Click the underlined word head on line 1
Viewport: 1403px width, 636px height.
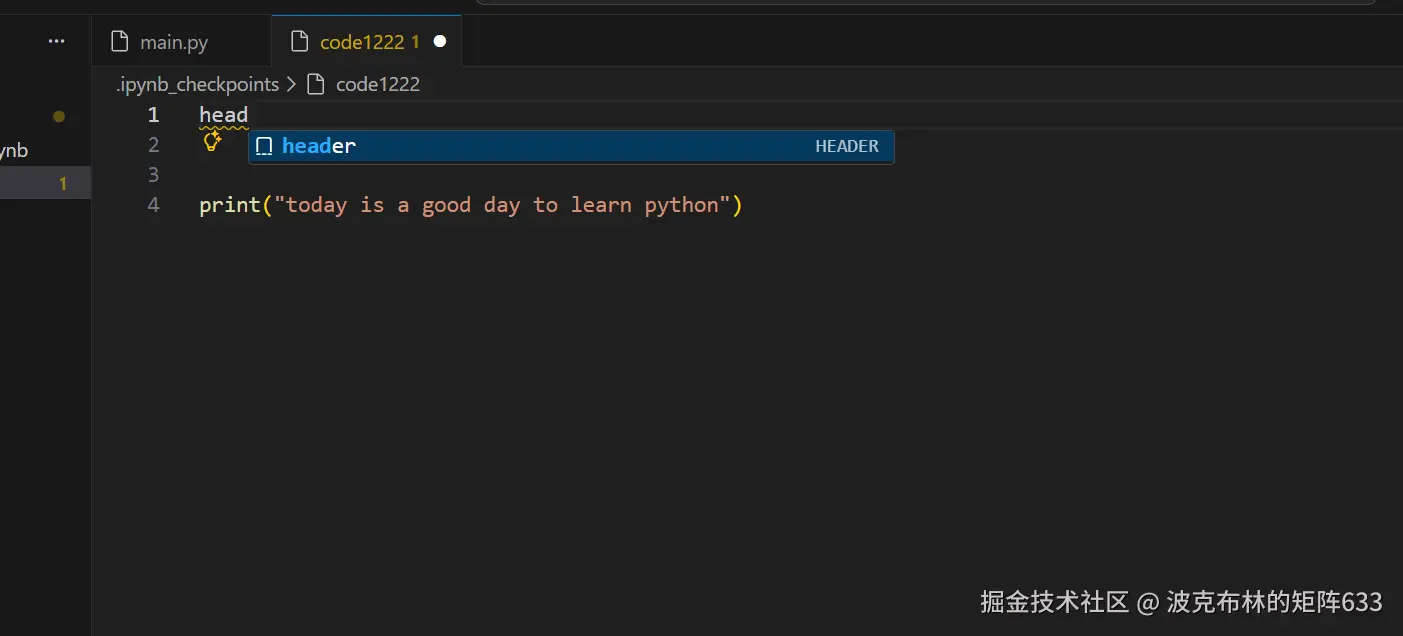tap(223, 115)
